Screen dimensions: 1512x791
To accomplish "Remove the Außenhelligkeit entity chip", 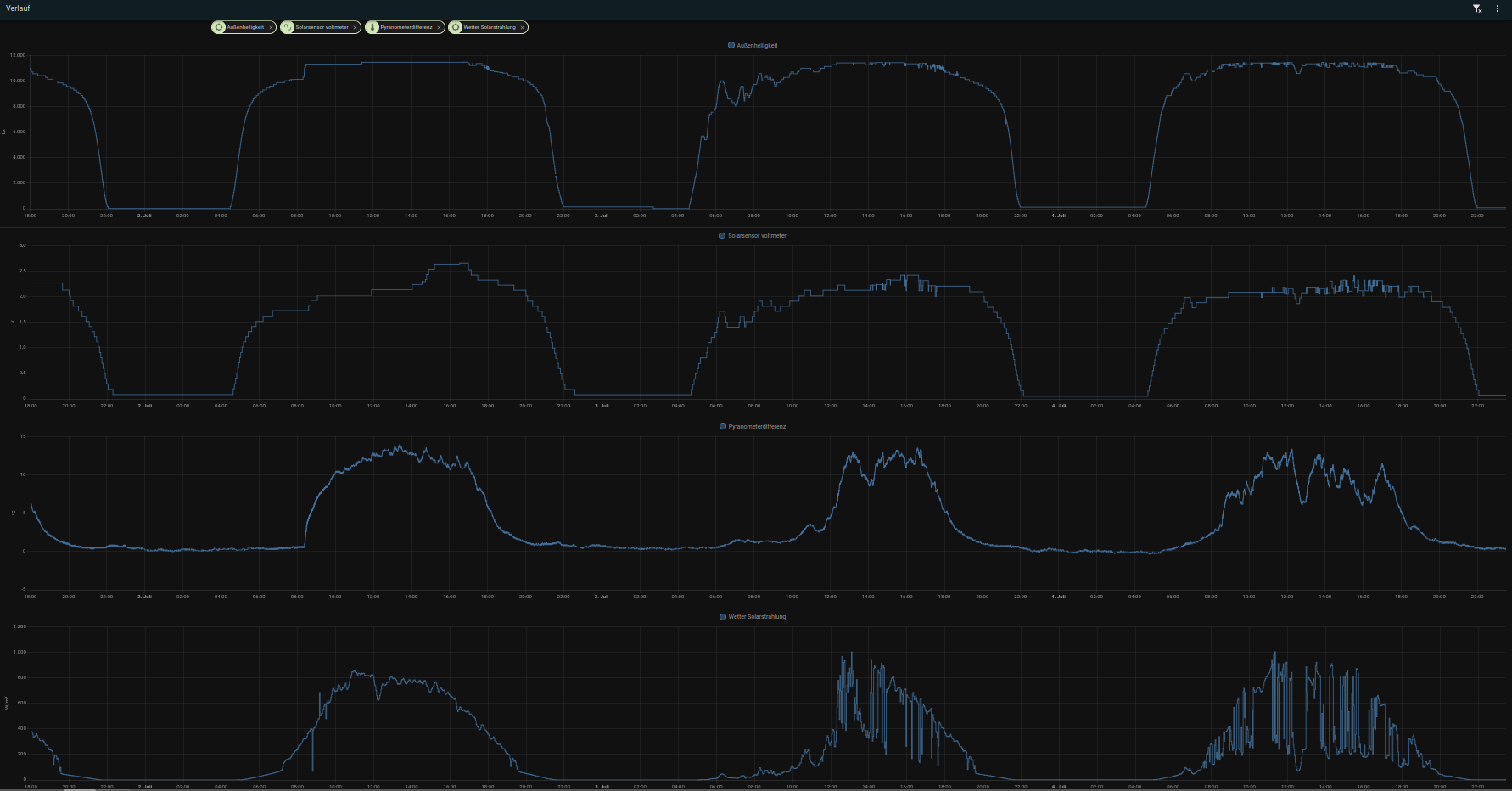I will point(271,27).
